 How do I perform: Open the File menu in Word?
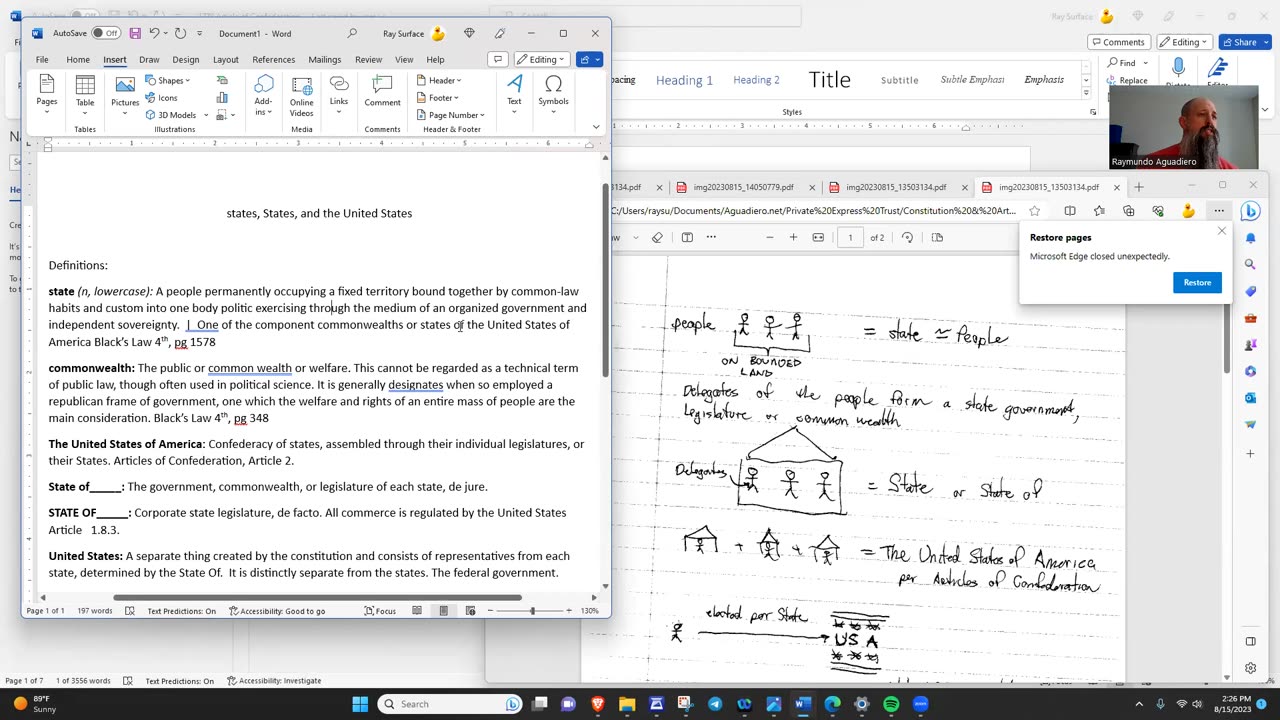pyautogui.click(x=42, y=60)
